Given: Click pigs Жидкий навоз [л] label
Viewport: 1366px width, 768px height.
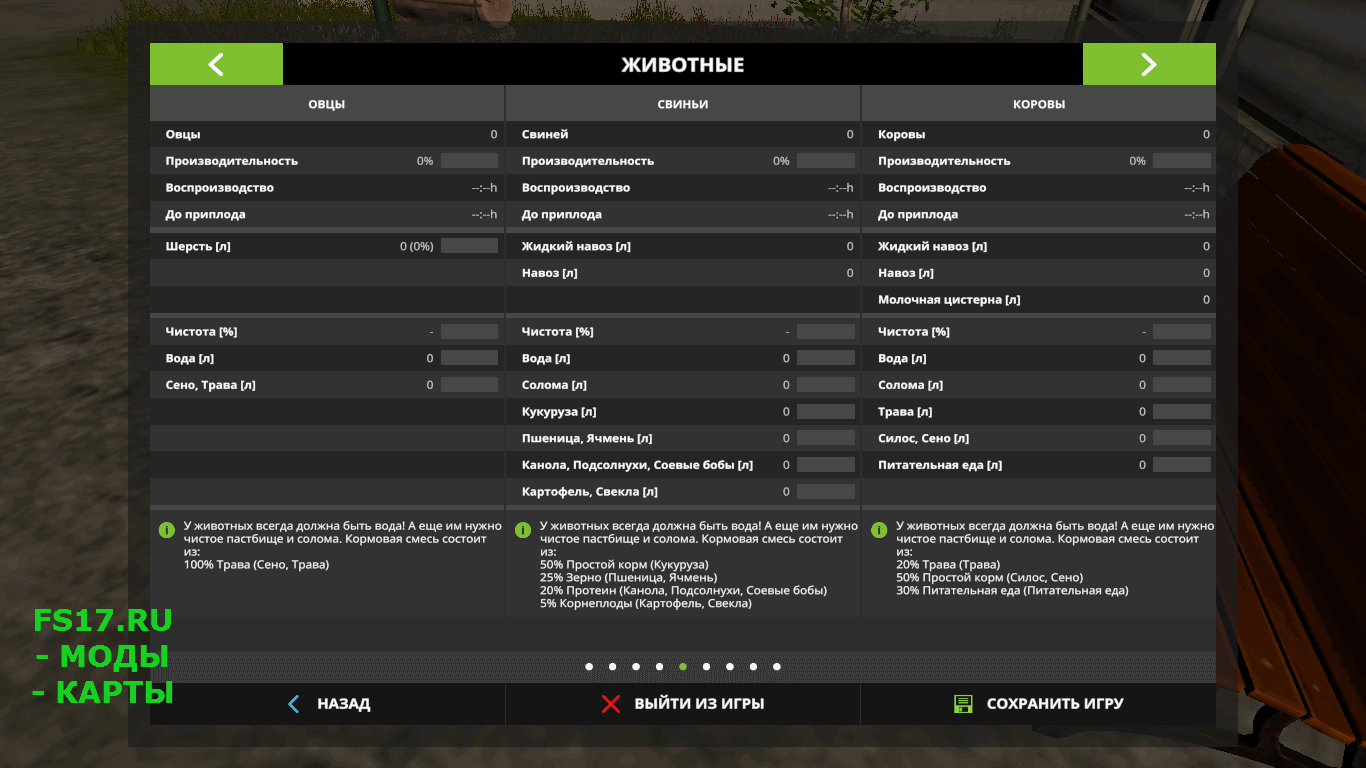Looking at the screenshot, I should click(576, 246).
